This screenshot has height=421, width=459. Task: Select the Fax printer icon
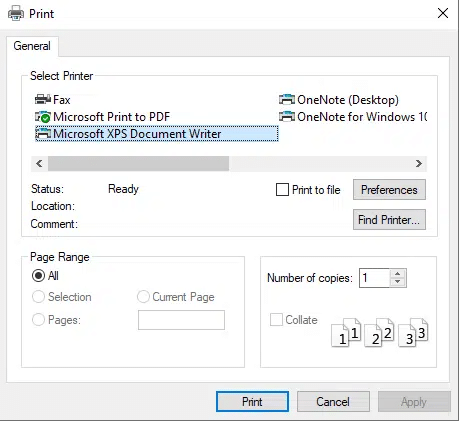point(43,99)
